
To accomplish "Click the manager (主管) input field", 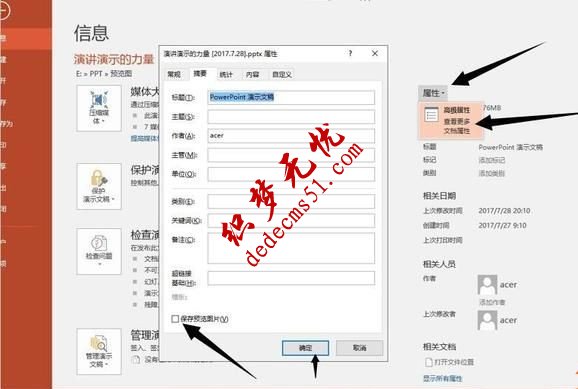I will coord(291,155).
